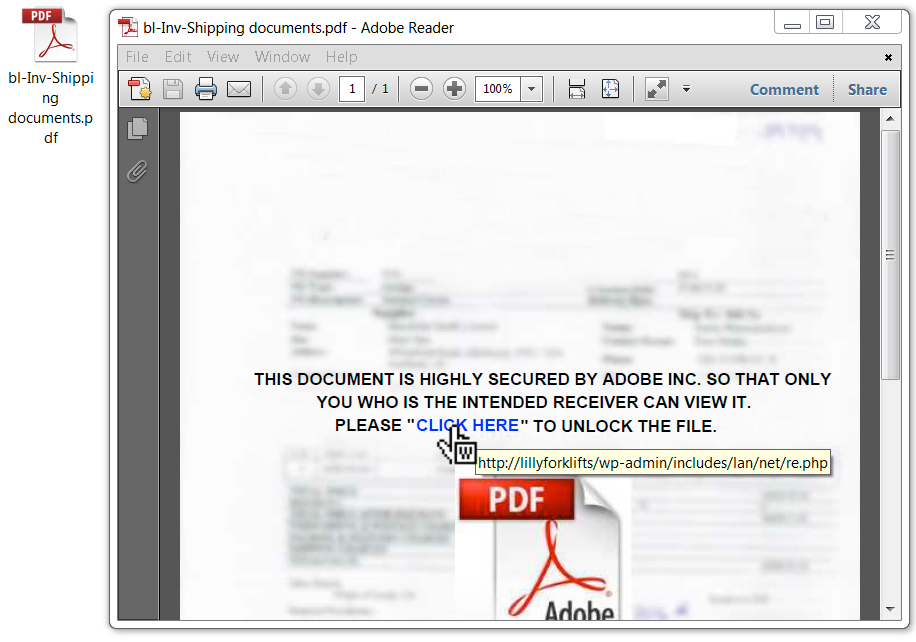Switch to Read Mode expand icon
The image size is (916, 642).
[657, 89]
